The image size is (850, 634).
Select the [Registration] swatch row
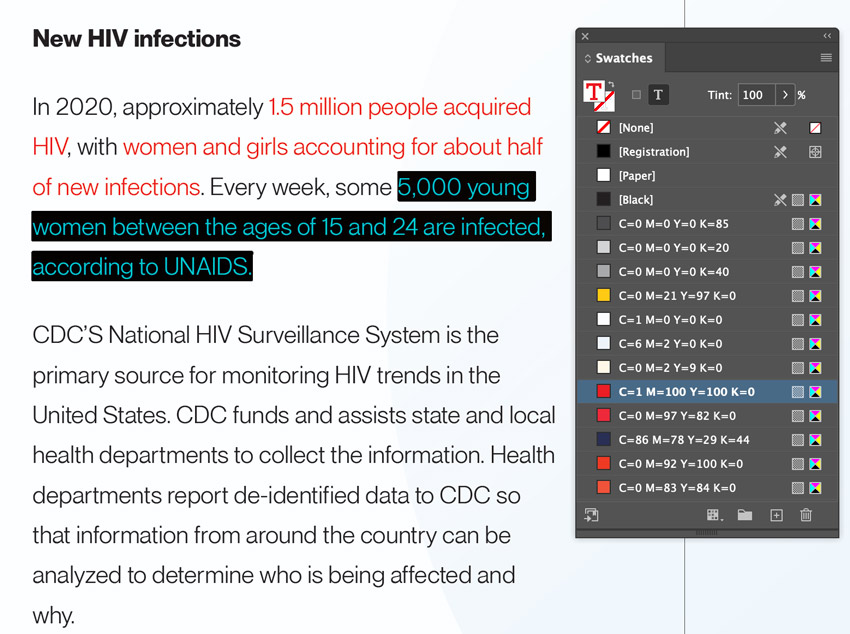point(707,152)
